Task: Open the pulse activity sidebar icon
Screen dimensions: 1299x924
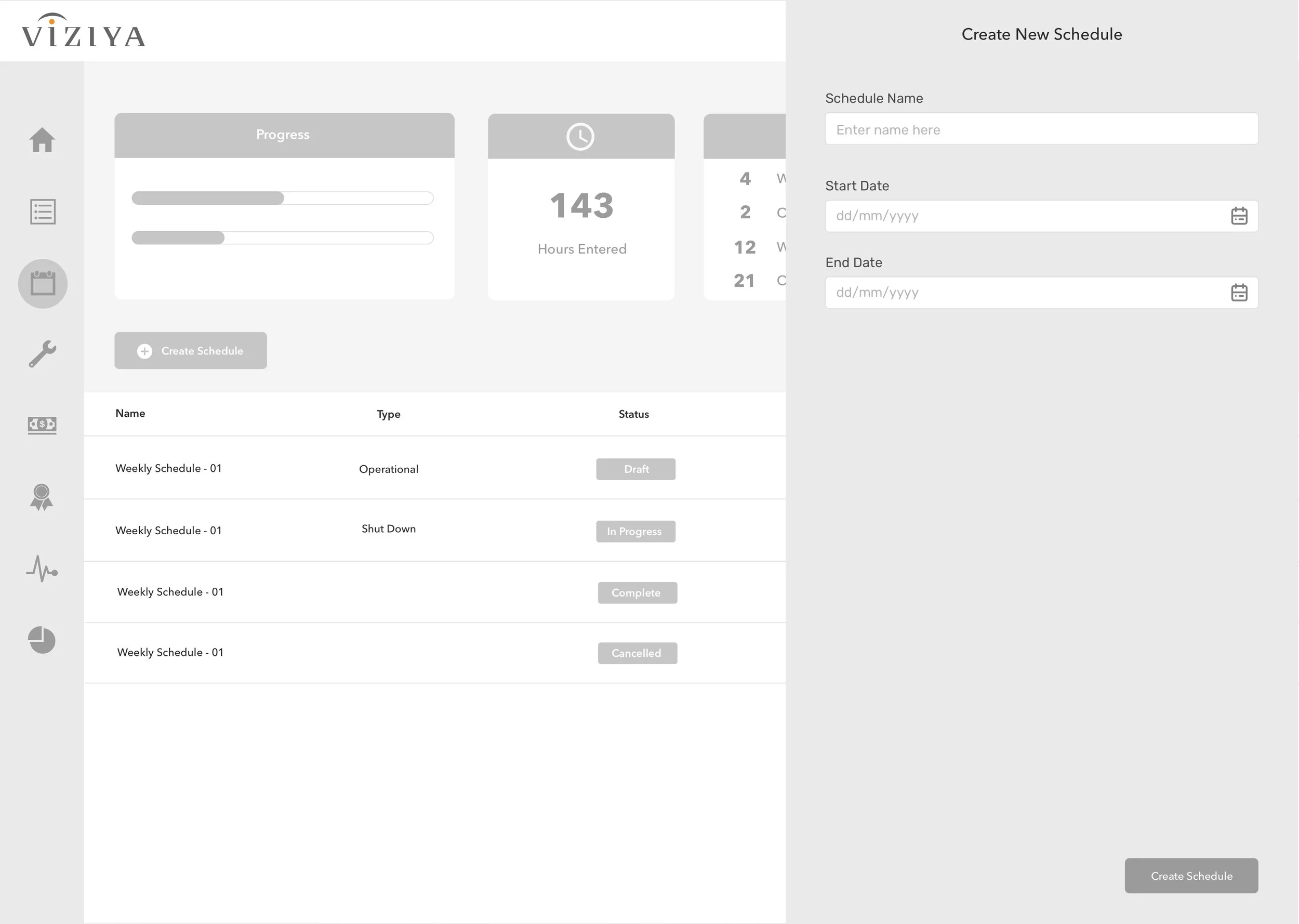Action: 42,569
